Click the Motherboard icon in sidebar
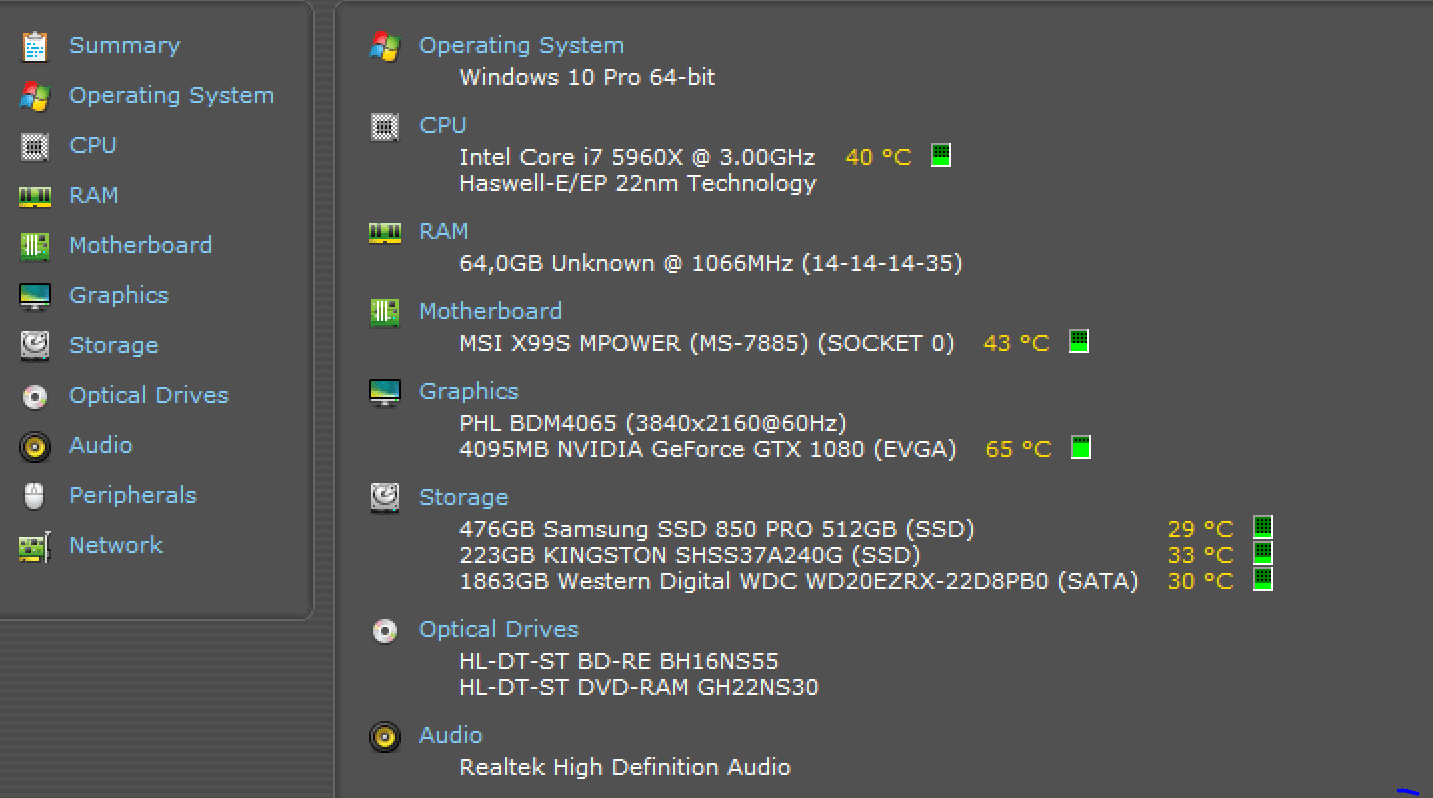Viewport: 1433px width, 798px height. pyautogui.click(x=35, y=246)
